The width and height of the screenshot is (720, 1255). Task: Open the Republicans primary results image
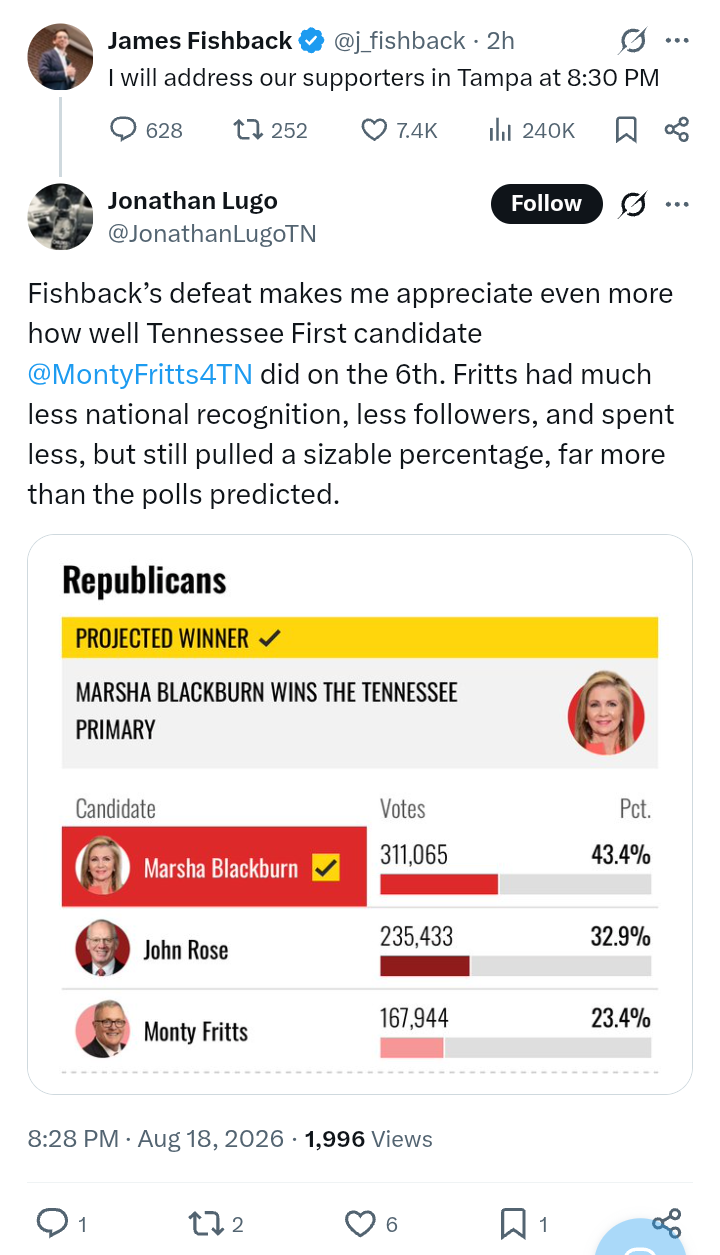[360, 814]
